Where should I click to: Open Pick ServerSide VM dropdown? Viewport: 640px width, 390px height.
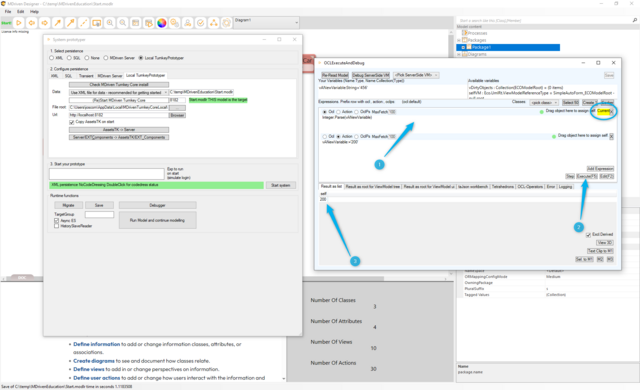click(x=416, y=75)
